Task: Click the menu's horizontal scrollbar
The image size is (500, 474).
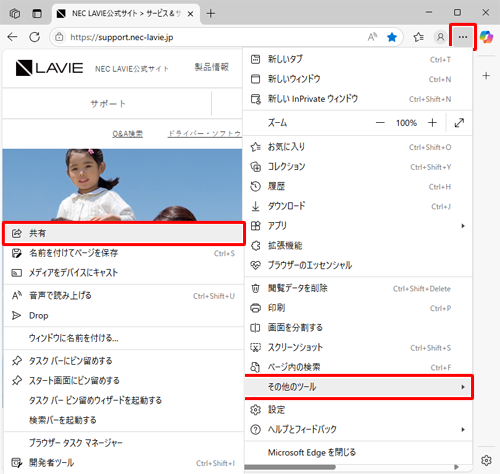Action: point(290,467)
